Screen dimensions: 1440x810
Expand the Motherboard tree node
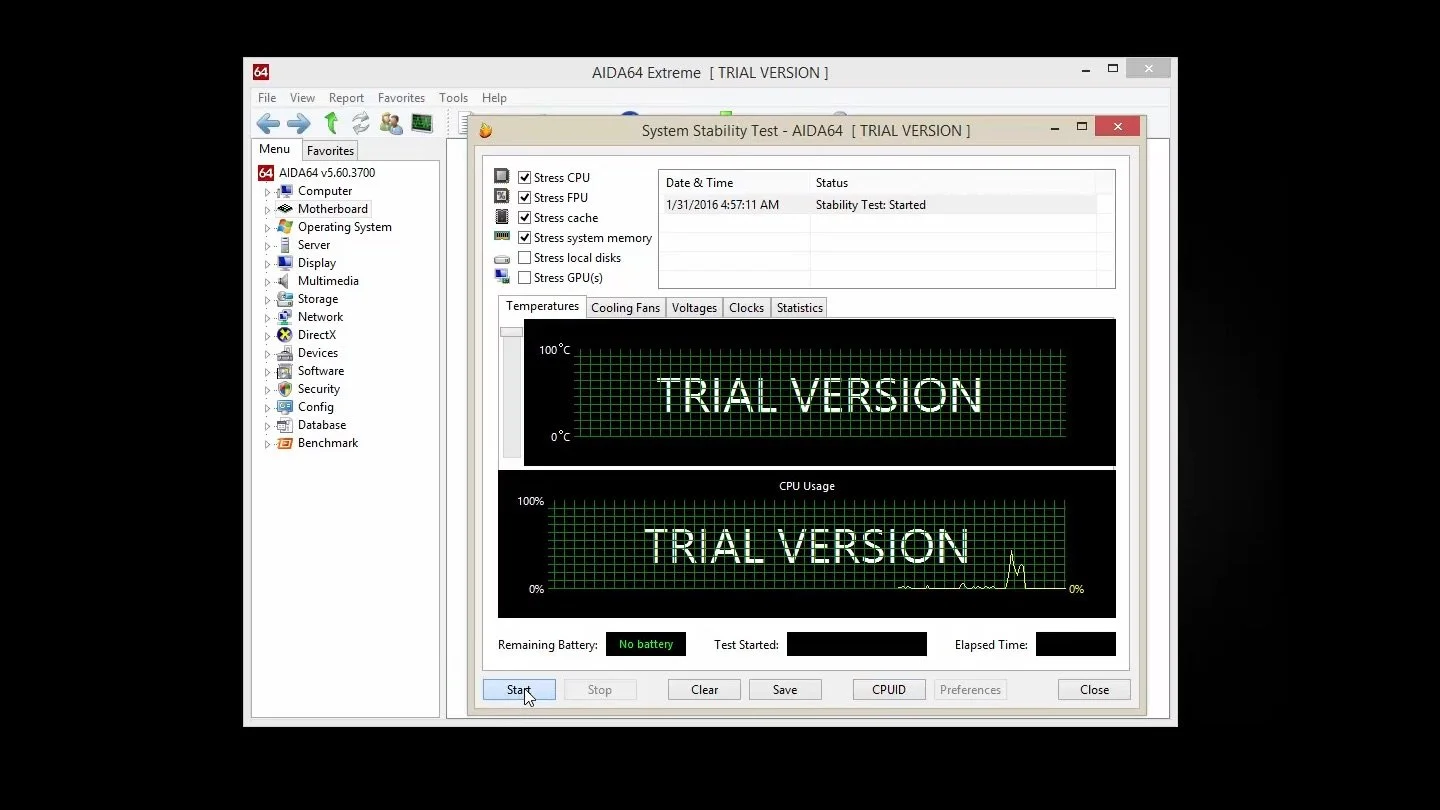(x=267, y=210)
